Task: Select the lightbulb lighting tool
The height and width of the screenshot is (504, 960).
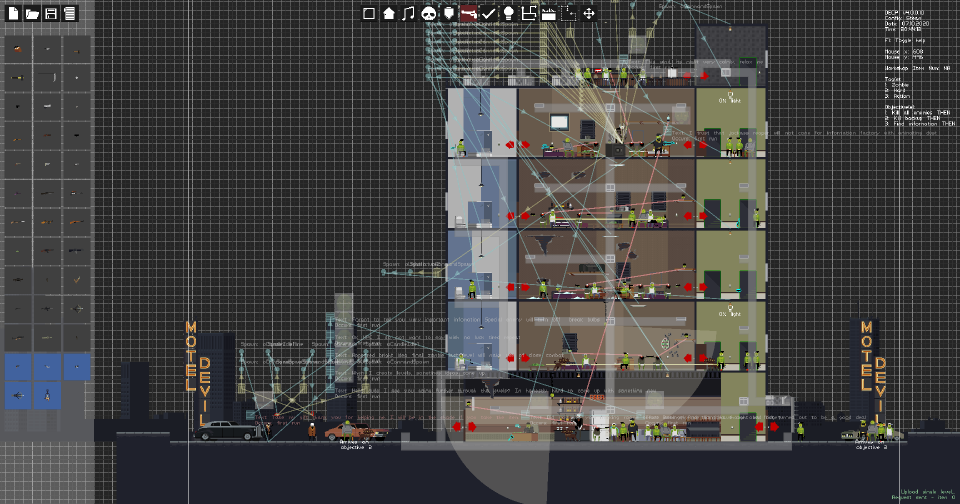Action: 508,13
